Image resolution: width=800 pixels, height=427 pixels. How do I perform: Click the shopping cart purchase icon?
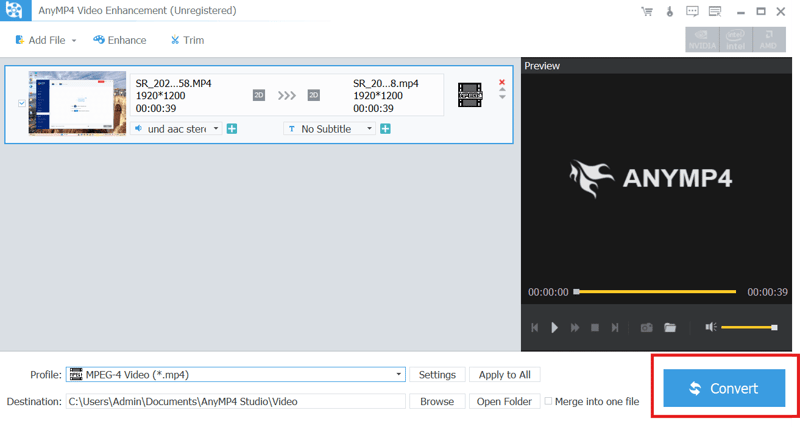pyautogui.click(x=645, y=12)
